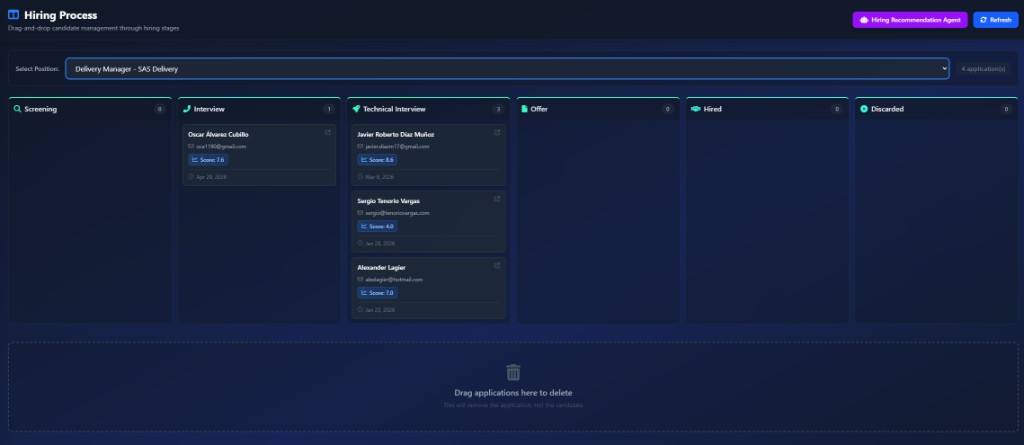Click the chart icon in Score 4.0 badge
Image resolution: width=1024 pixels, height=445 pixels.
pos(364,226)
